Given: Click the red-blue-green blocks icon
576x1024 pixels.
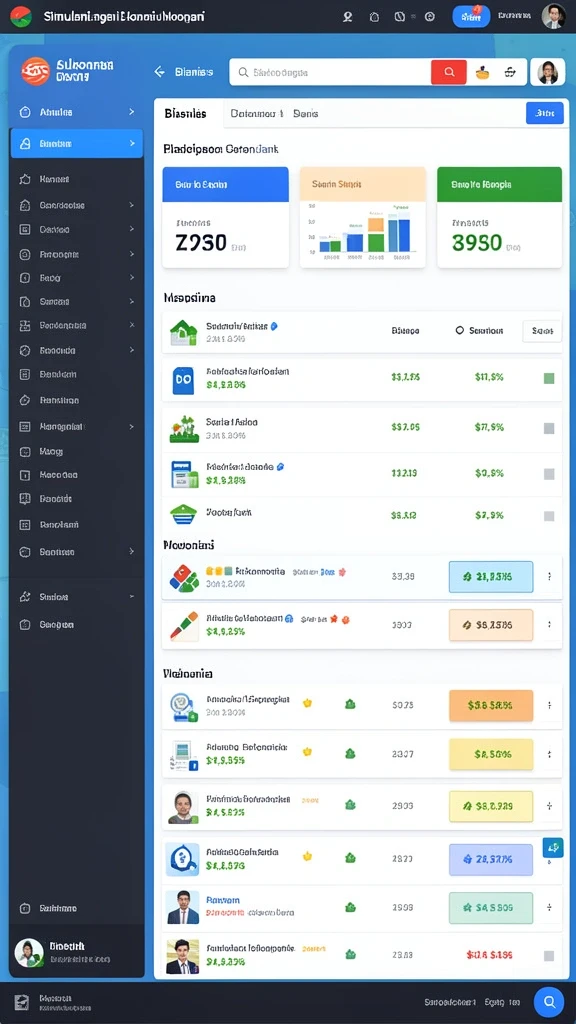Looking at the screenshot, I should click(184, 578).
